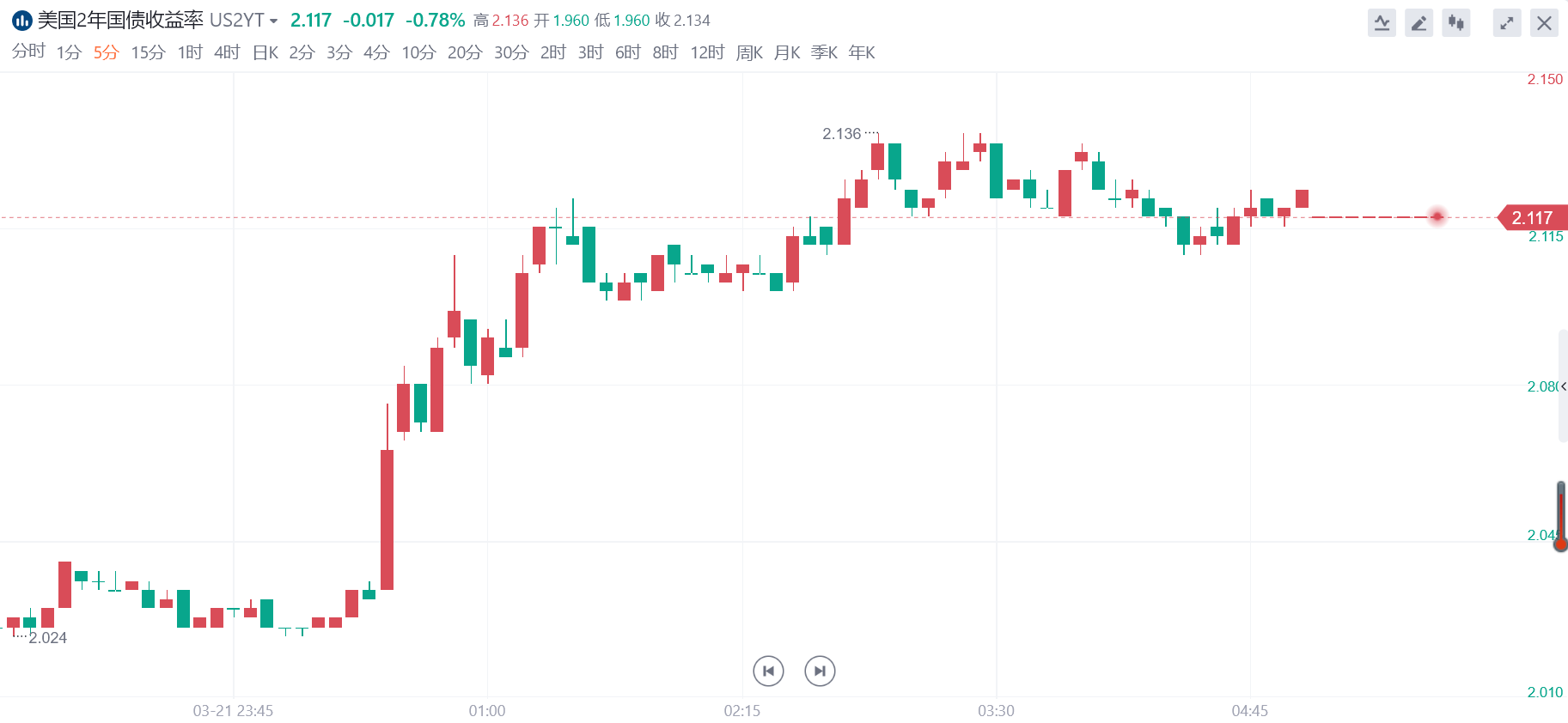Select the 周K weekly chart
The height and width of the screenshot is (723, 1568).
(749, 53)
